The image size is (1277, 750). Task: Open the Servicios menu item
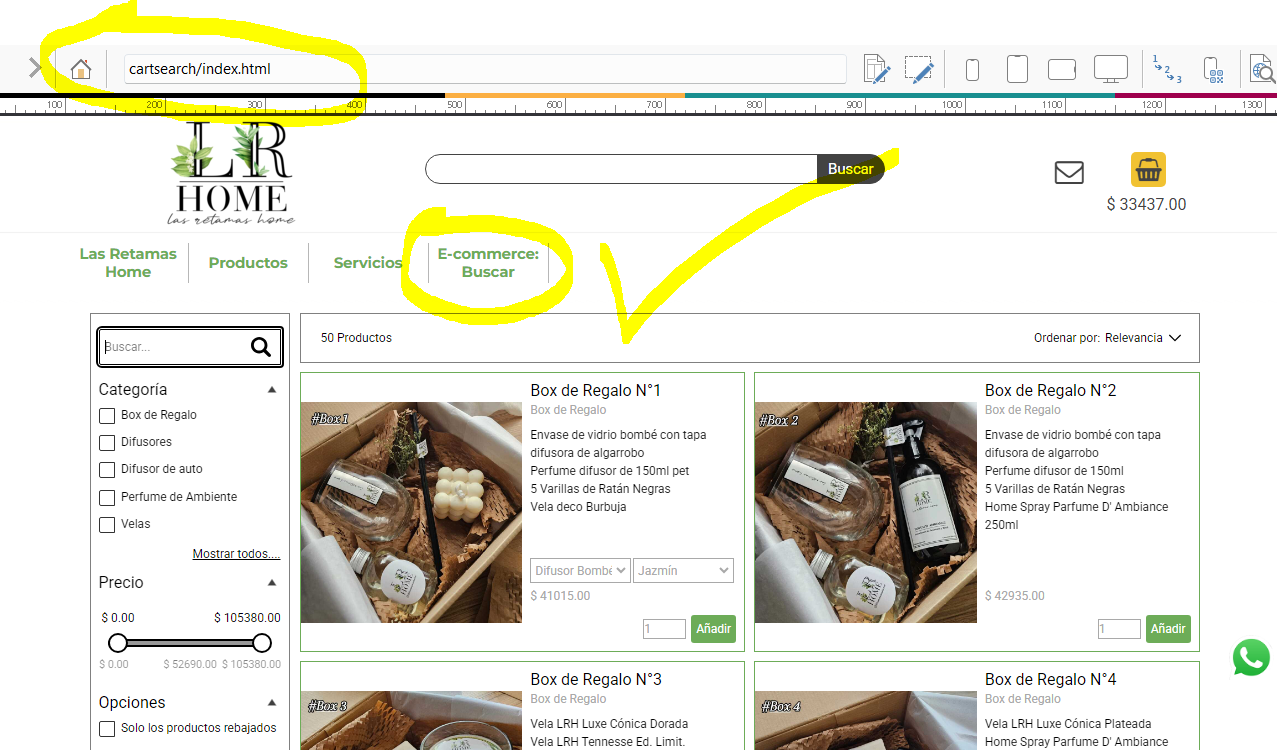368,263
